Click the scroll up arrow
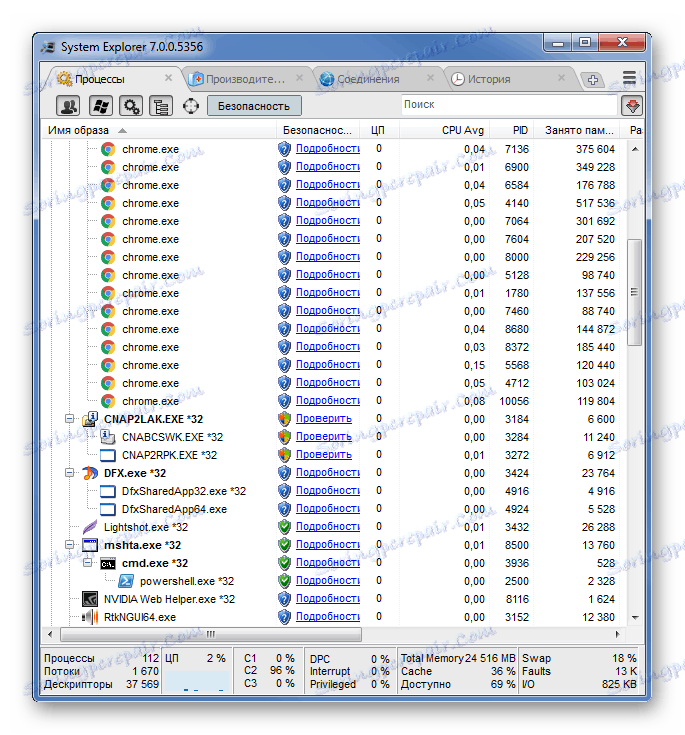The image size is (685, 735). point(635,149)
